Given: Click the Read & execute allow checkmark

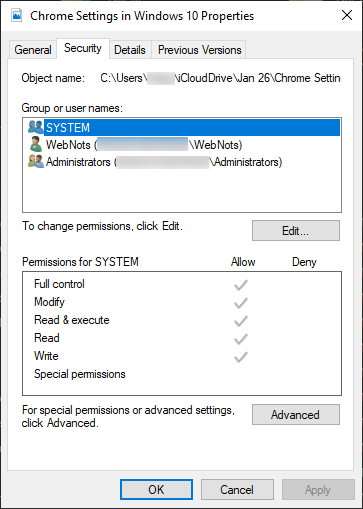Looking at the screenshot, I should tap(241, 321).
